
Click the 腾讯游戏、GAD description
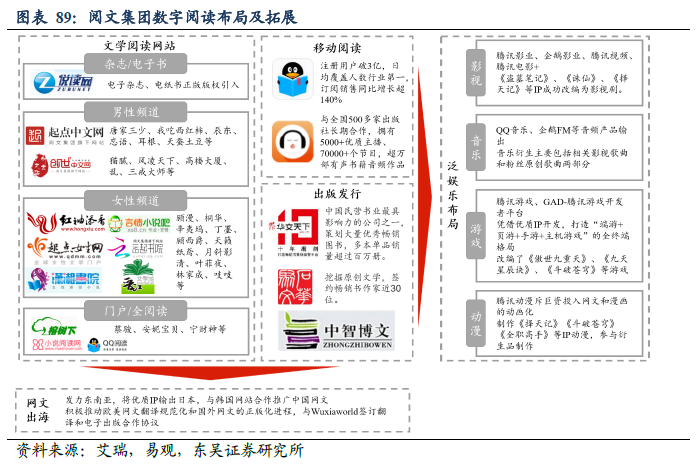(x=563, y=236)
